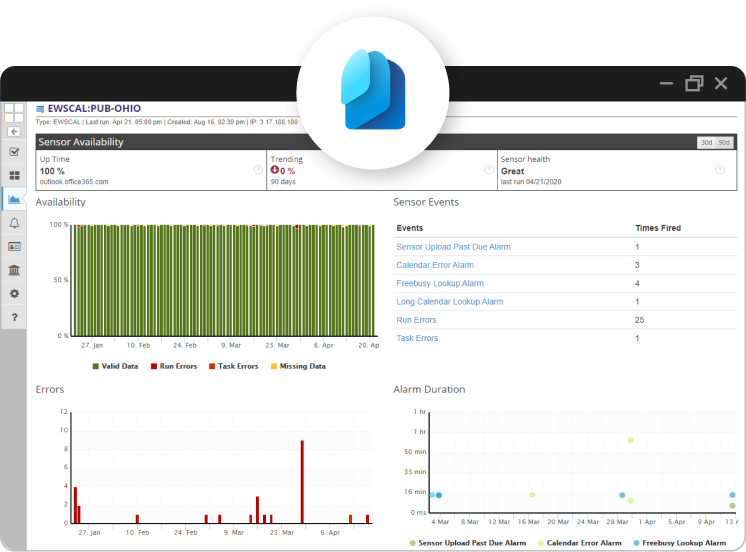Open the bank building icon in sidebar
This screenshot has height=552, width=746.
click(x=14, y=270)
